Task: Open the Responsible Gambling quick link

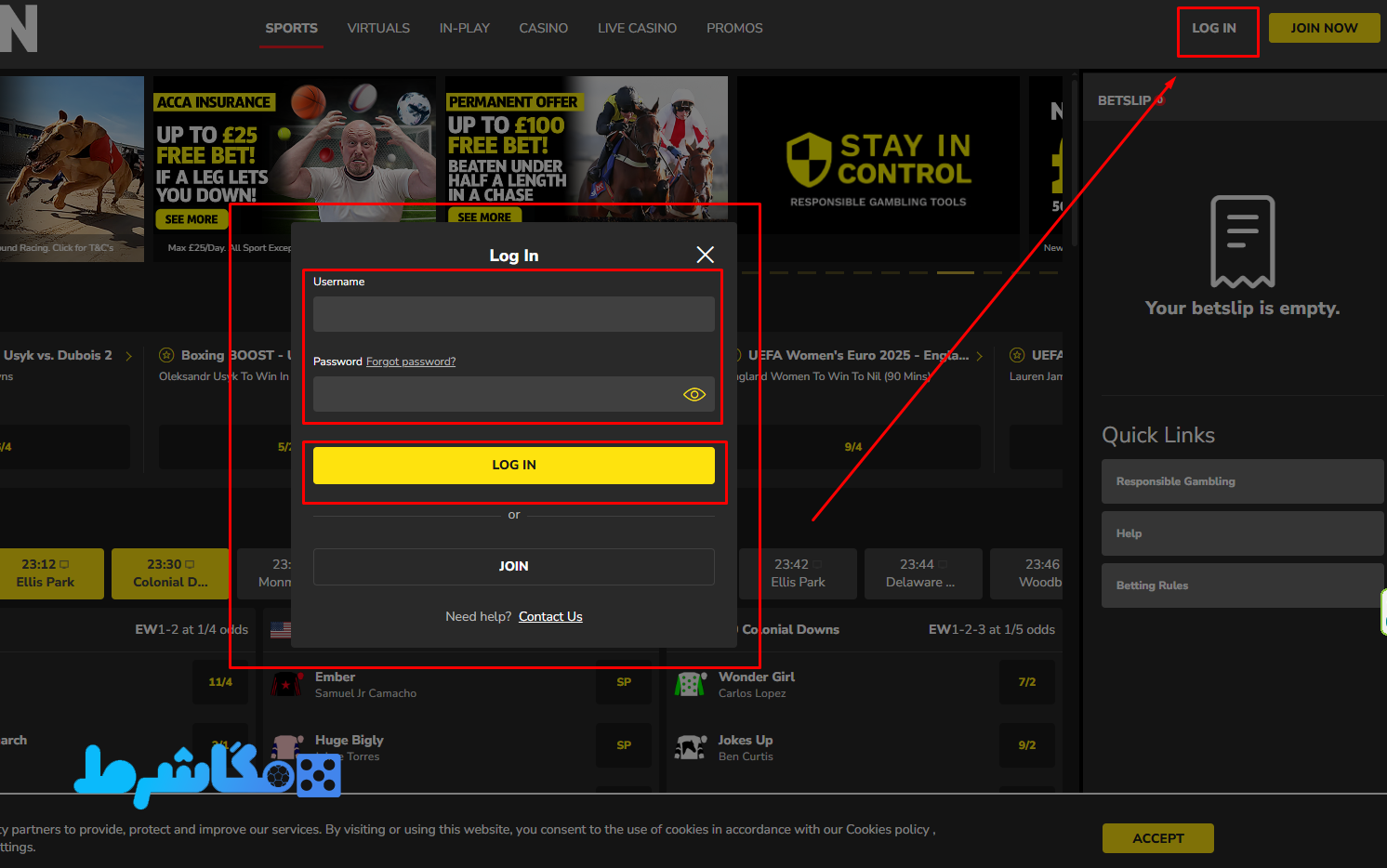Action: 1243,481
